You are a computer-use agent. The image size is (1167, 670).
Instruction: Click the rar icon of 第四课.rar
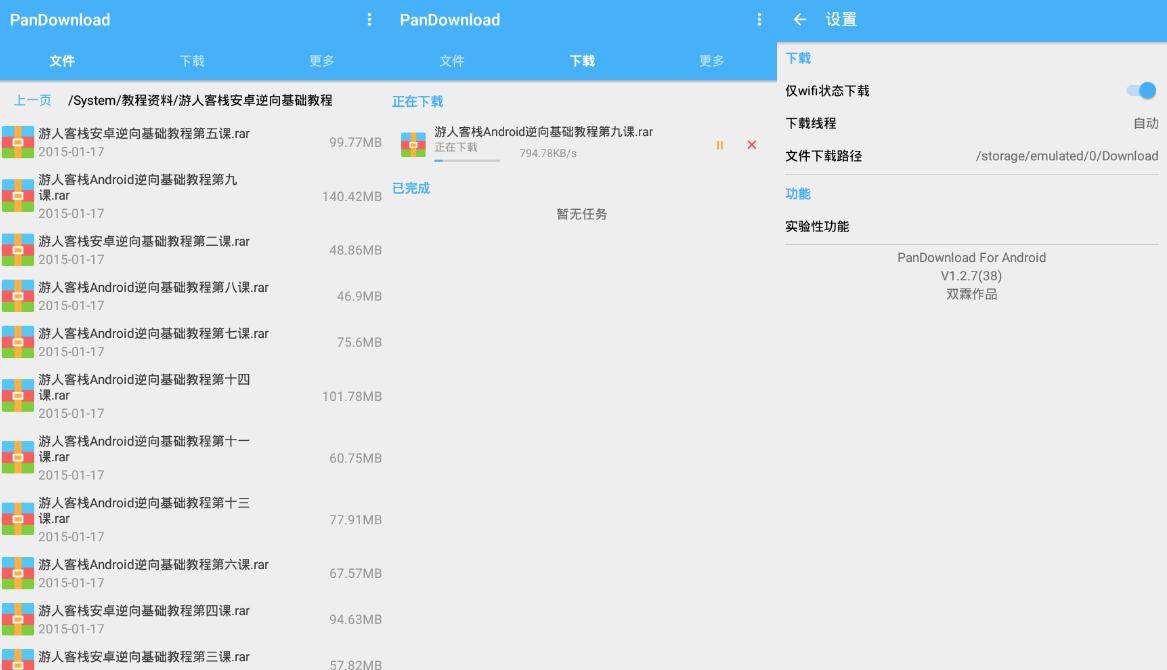pyautogui.click(x=18, y=619)
